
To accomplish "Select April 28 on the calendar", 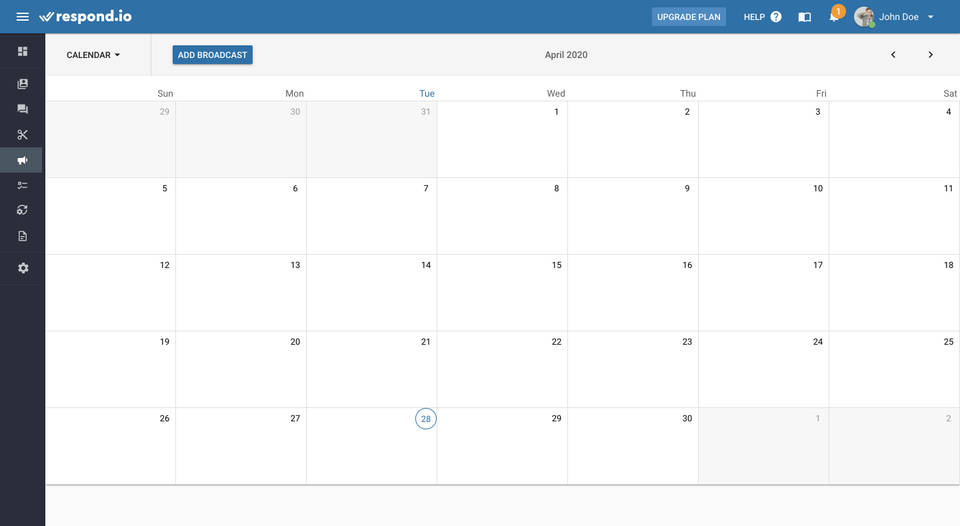I will click(425, 419).
